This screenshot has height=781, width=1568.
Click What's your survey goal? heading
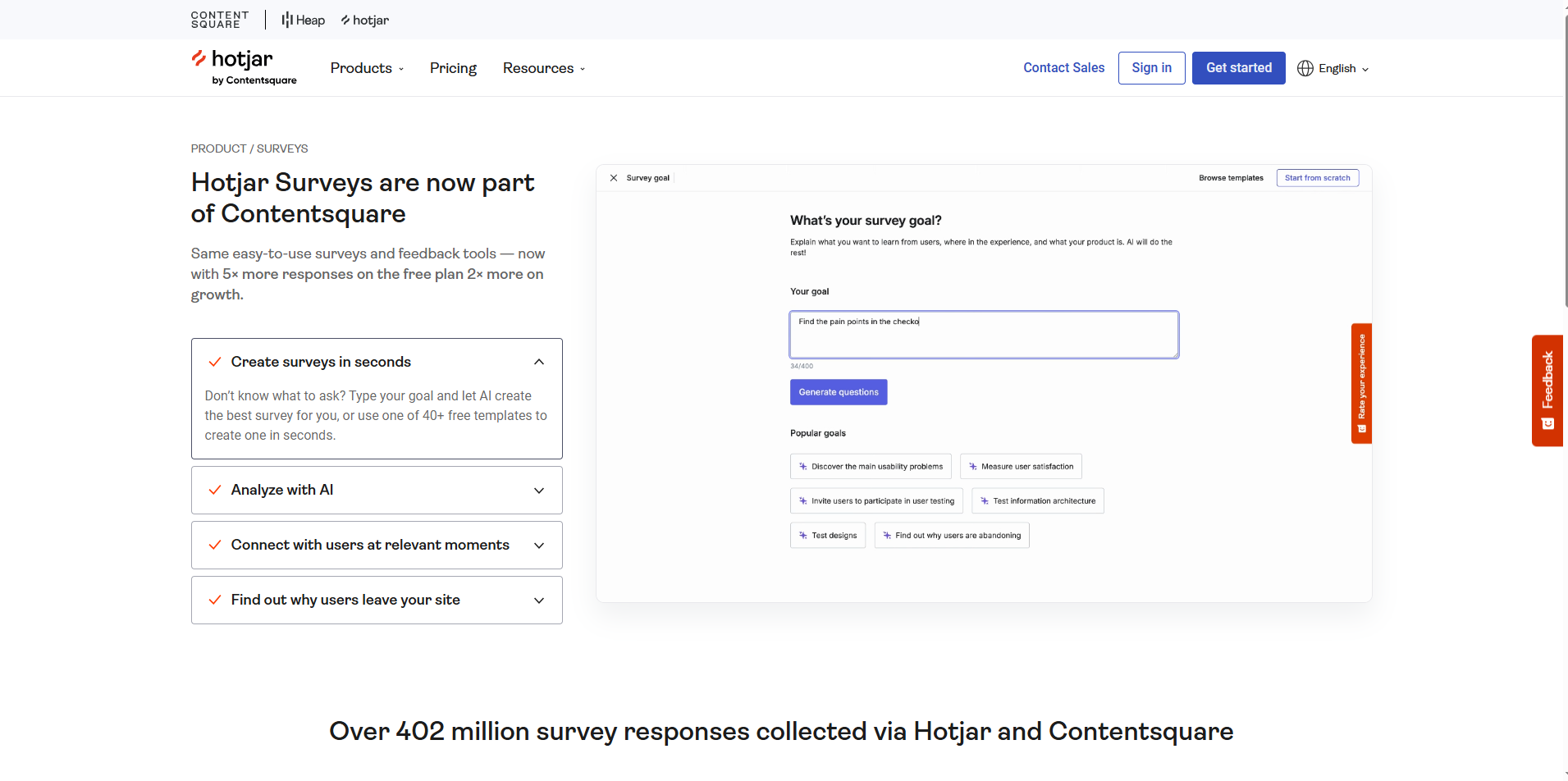tap(866, 221)
